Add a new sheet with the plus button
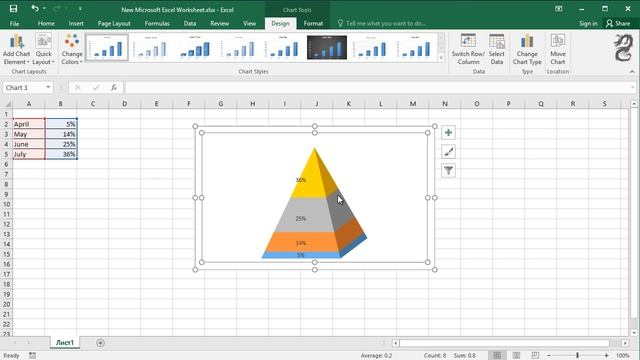This screenshot has width=640, height=360. tap(100, 343)
